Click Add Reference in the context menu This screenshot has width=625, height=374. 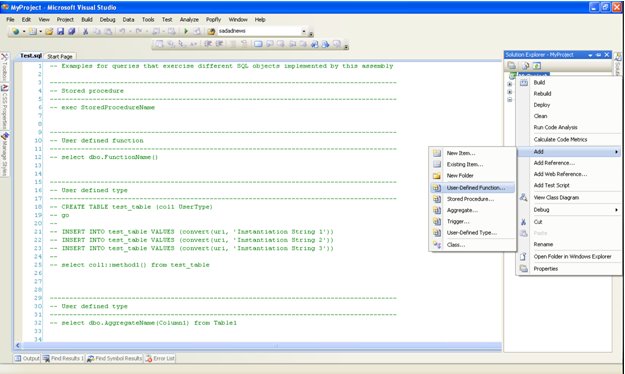coord(568,163)
